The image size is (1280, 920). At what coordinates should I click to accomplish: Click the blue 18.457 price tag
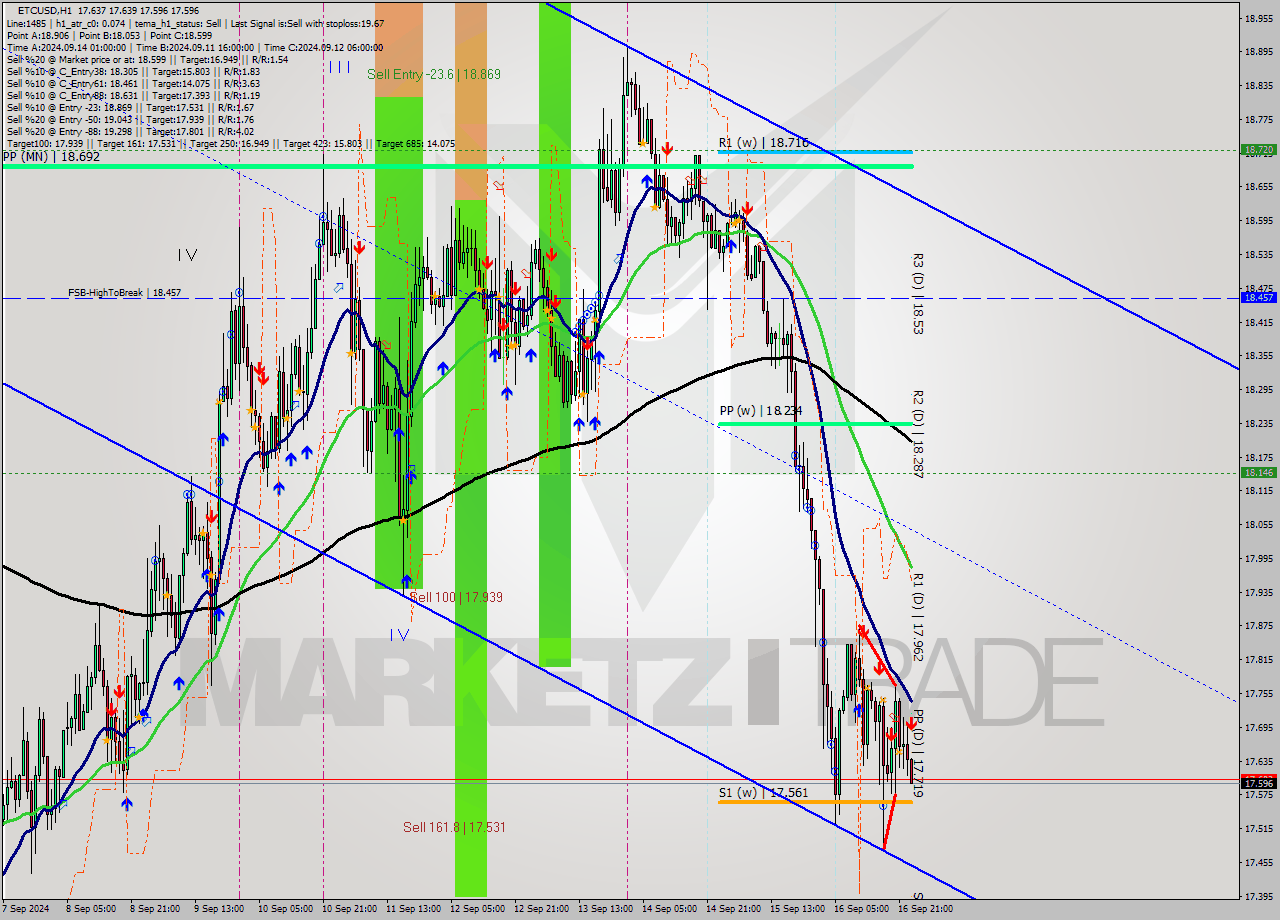click(x=1258, y=298)
